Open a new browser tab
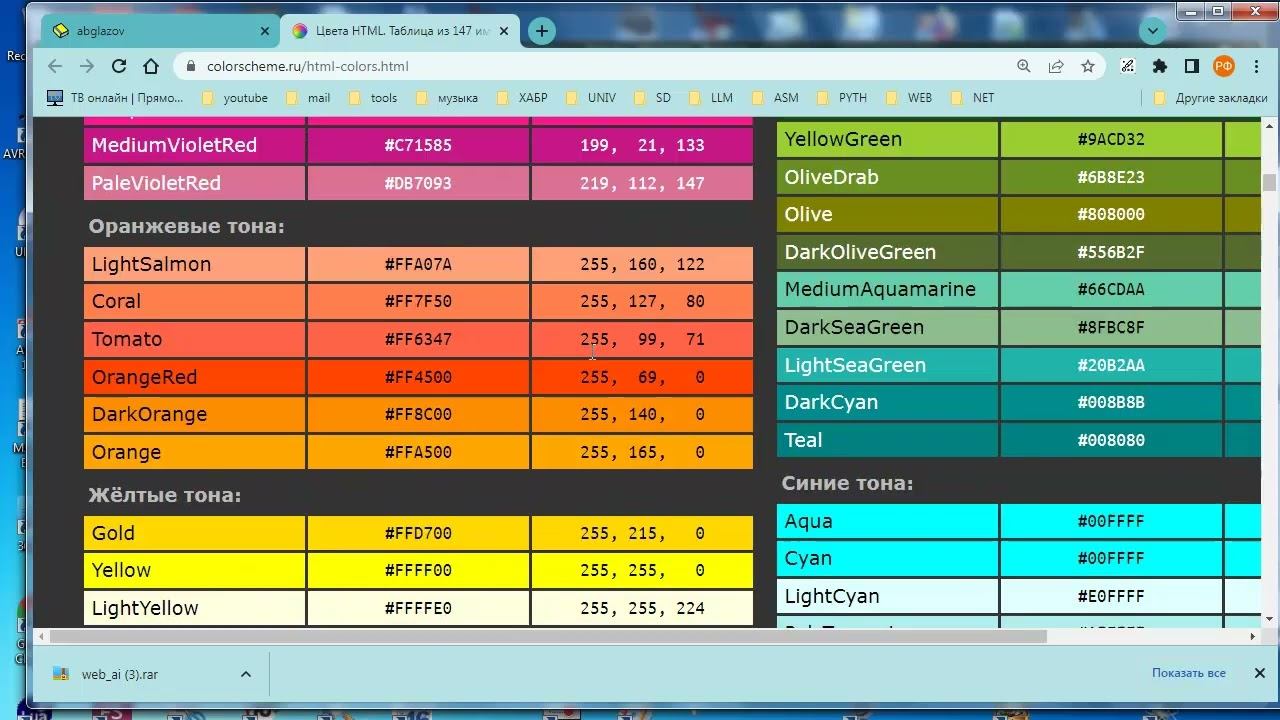Image resolution: width=1280 pixels, height=720 pixels. coord(541,31)
